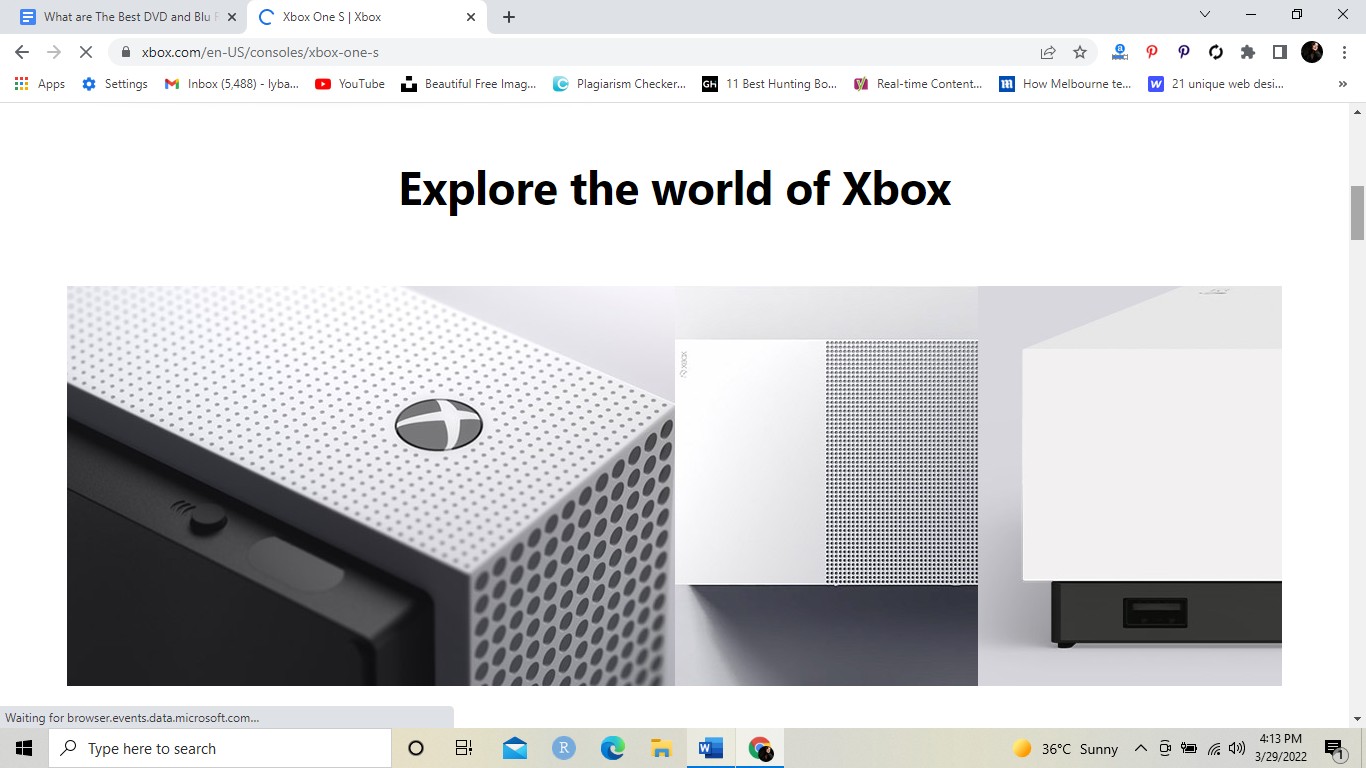Go back to the previous page
1366x768 pixels.
22,52
